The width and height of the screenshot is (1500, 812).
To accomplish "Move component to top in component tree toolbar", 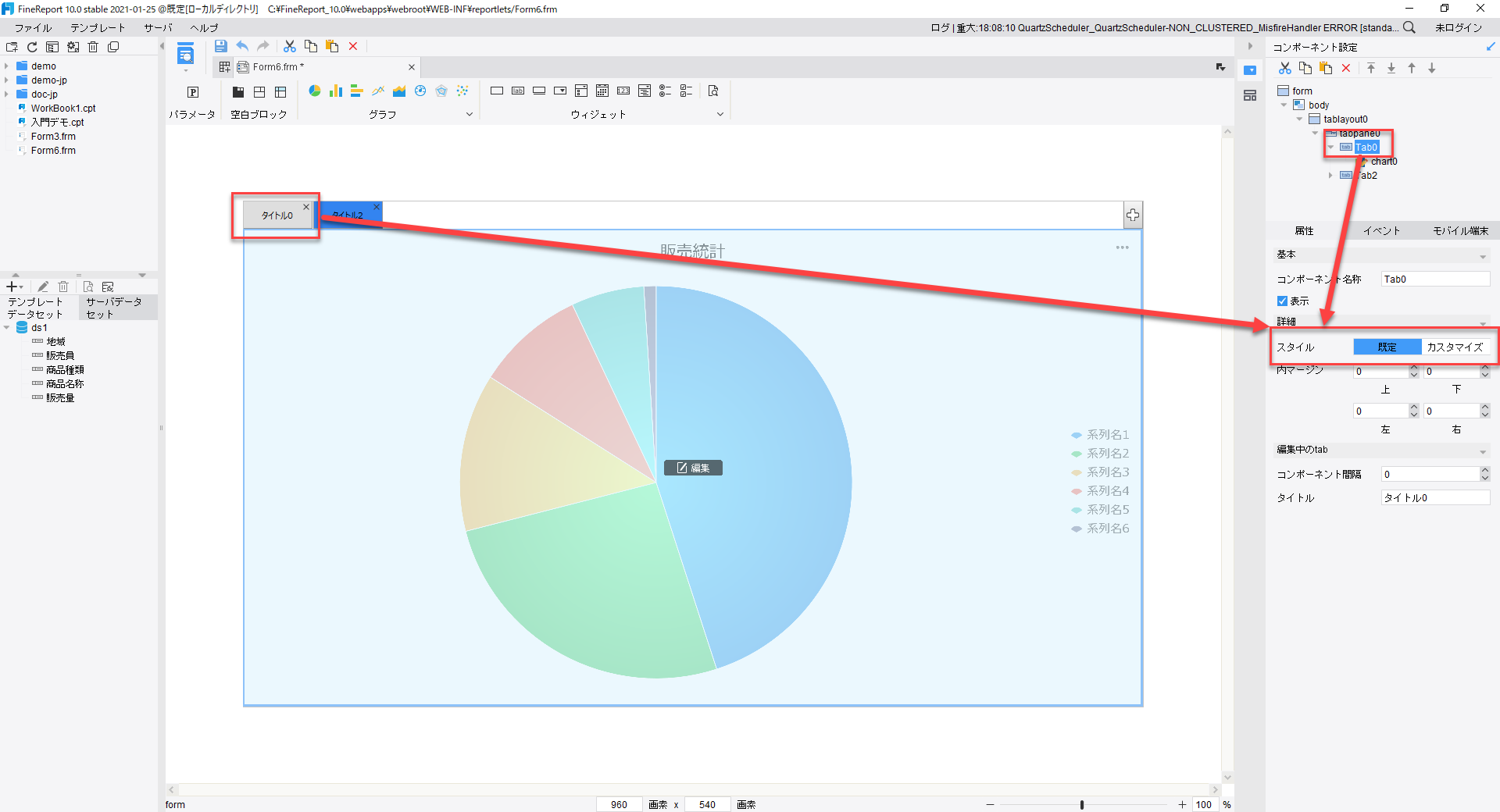I will tap(1371, 69).
